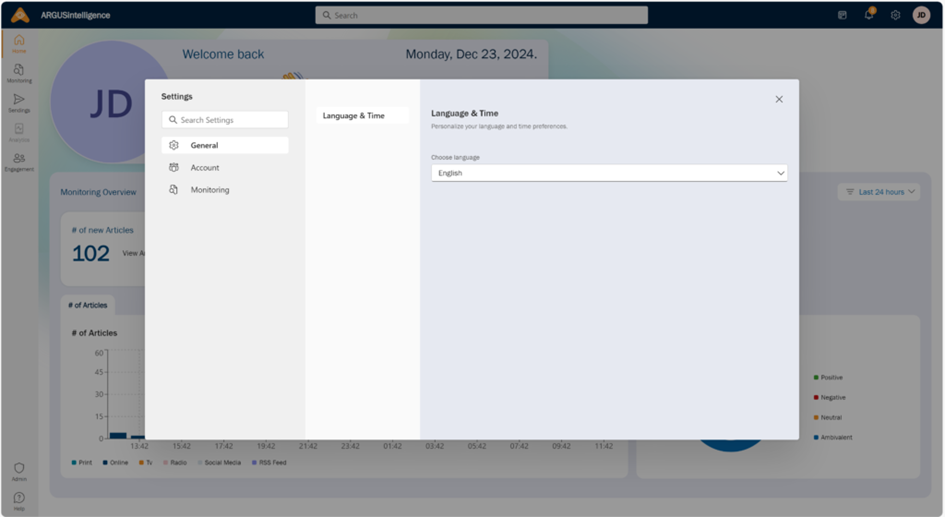Open the JD user avatar menu
This screenshot has height=517, width=945.
(921, 15)
